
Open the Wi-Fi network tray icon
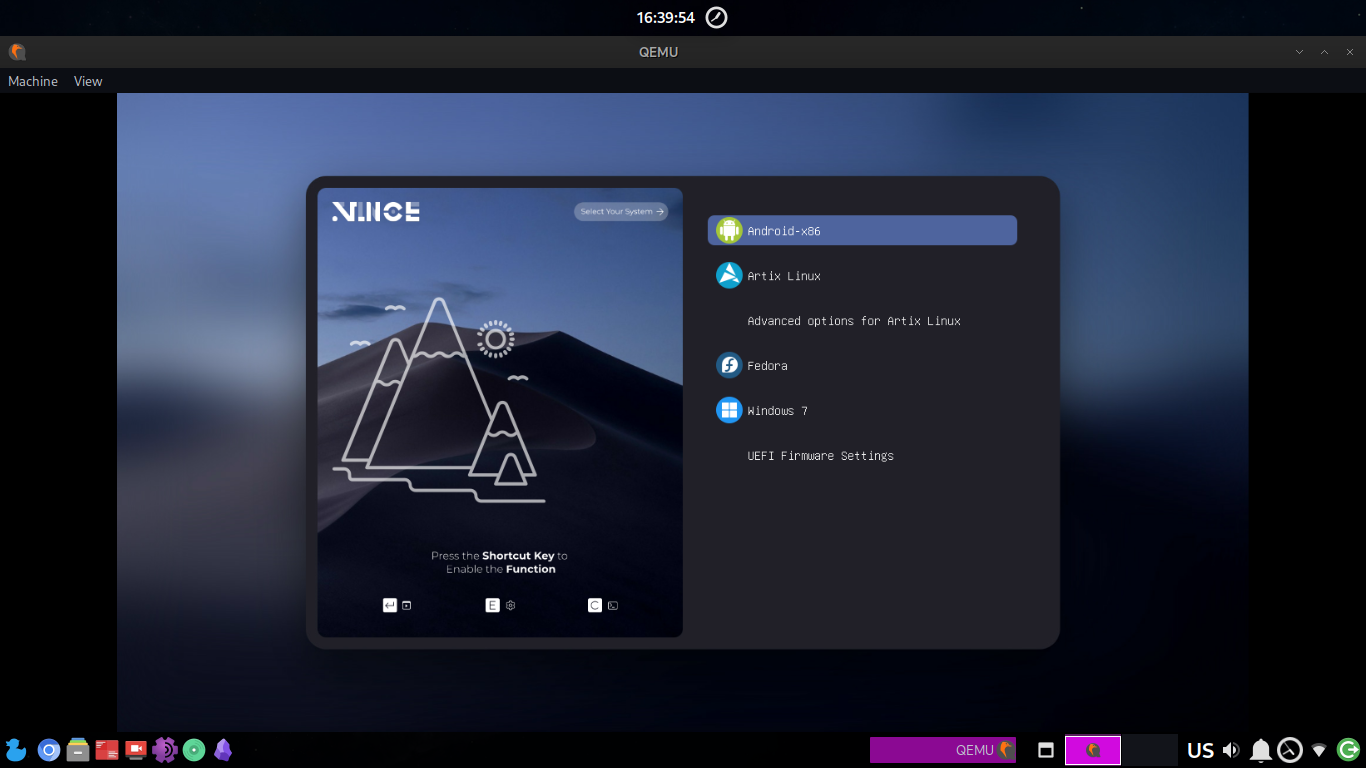(x=1319, y=750)
